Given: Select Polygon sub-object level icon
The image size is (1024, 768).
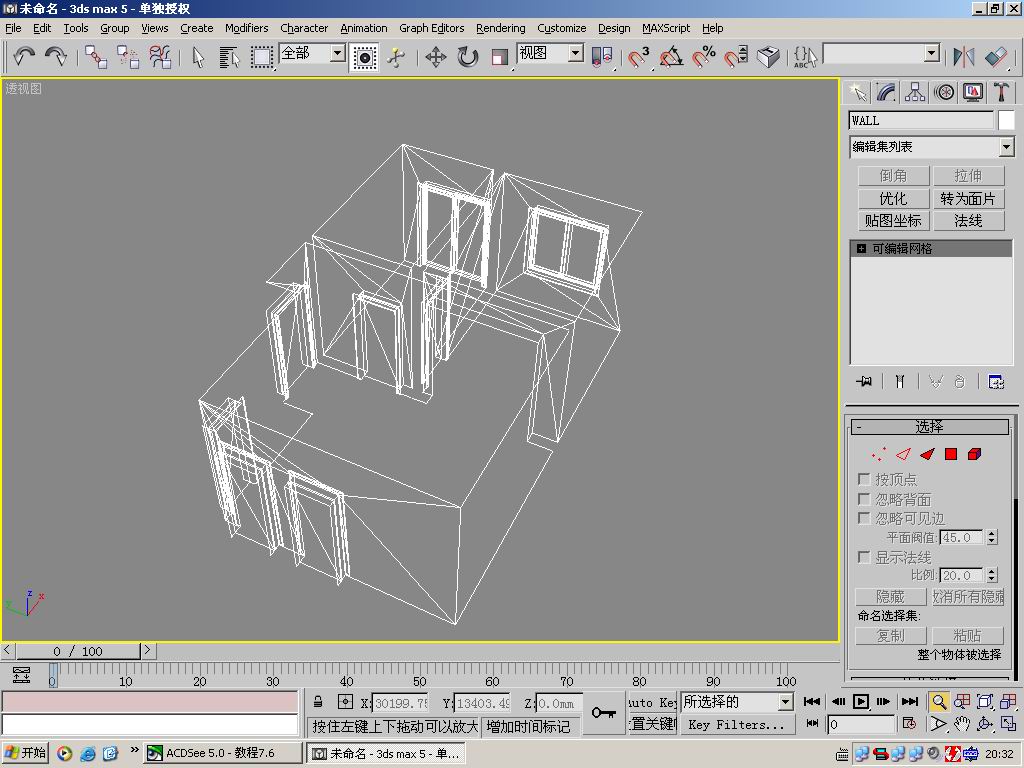Looking at the screenshot, I should 951,454.
